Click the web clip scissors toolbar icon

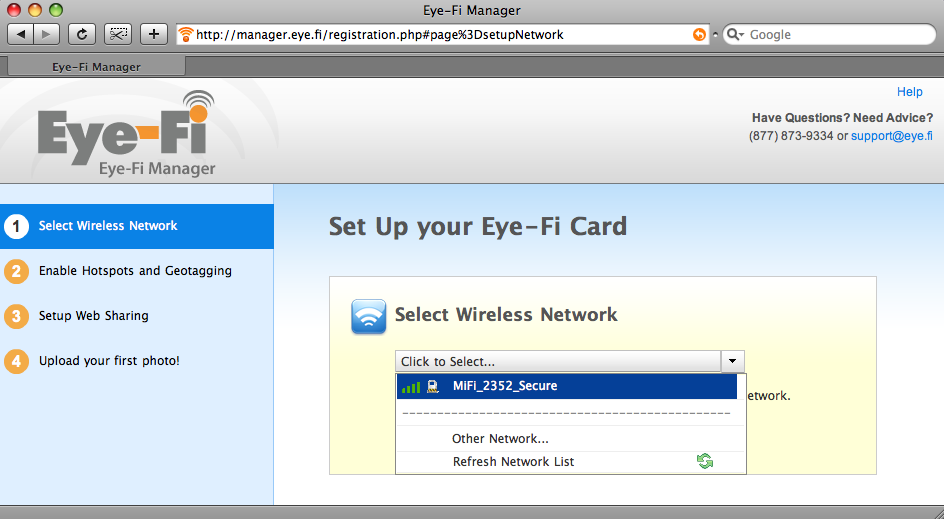point(118,34)
